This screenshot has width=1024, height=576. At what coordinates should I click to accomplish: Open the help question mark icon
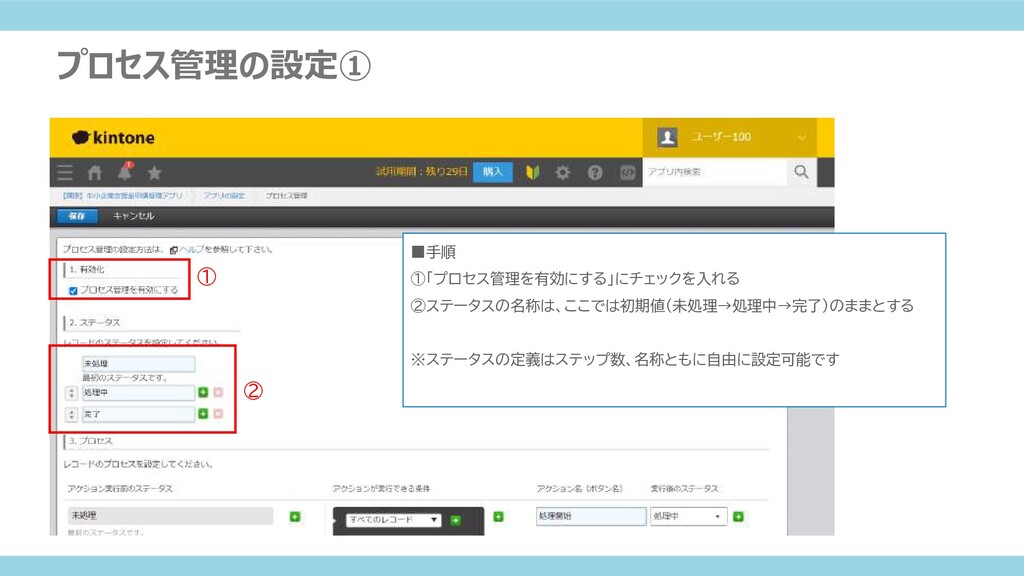click(x=595, y=172)
